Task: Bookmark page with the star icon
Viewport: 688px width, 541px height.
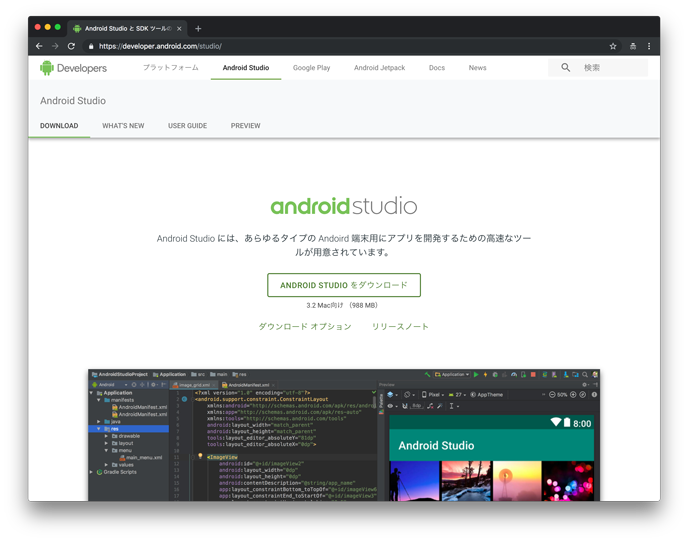Action: (x=613, y=46)
